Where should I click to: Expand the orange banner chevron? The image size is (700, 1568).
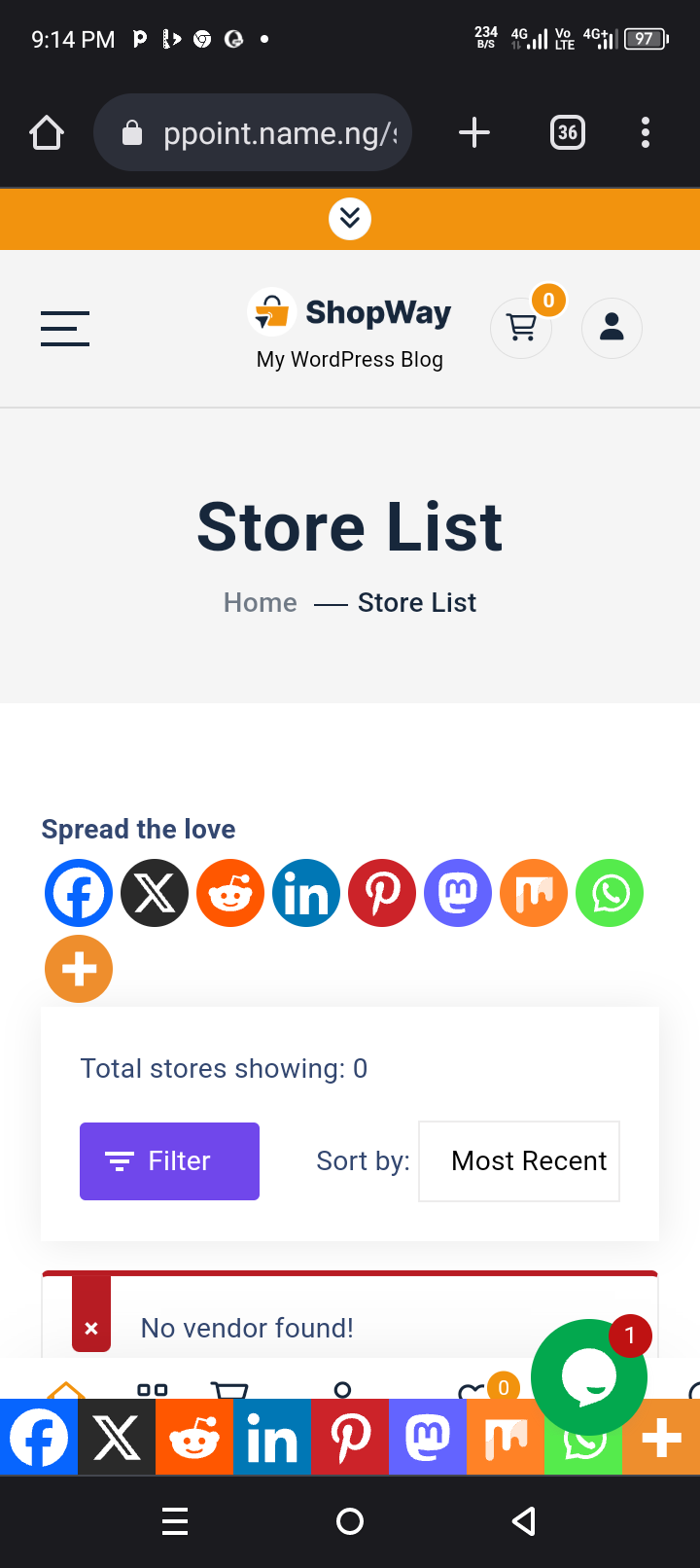click(x=350, y=218)
